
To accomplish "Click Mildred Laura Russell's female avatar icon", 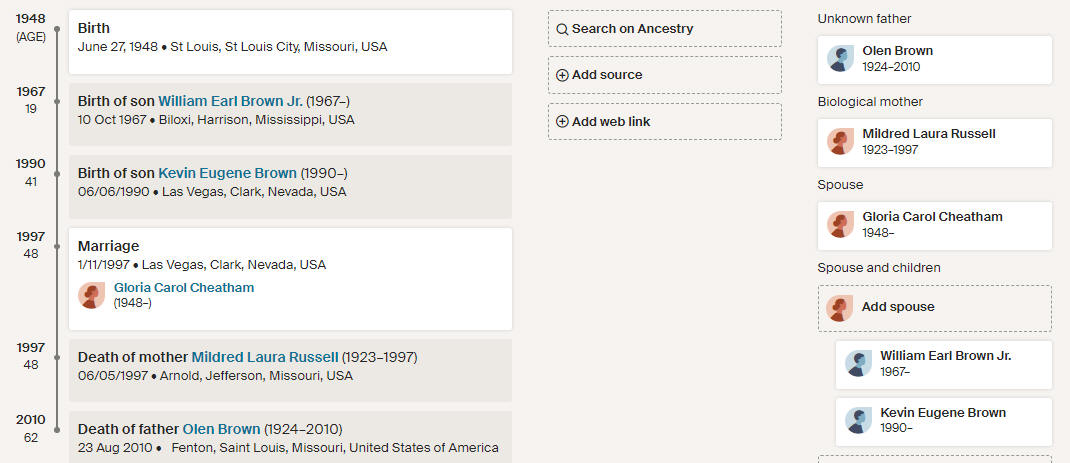I will [x=841, y=141].
